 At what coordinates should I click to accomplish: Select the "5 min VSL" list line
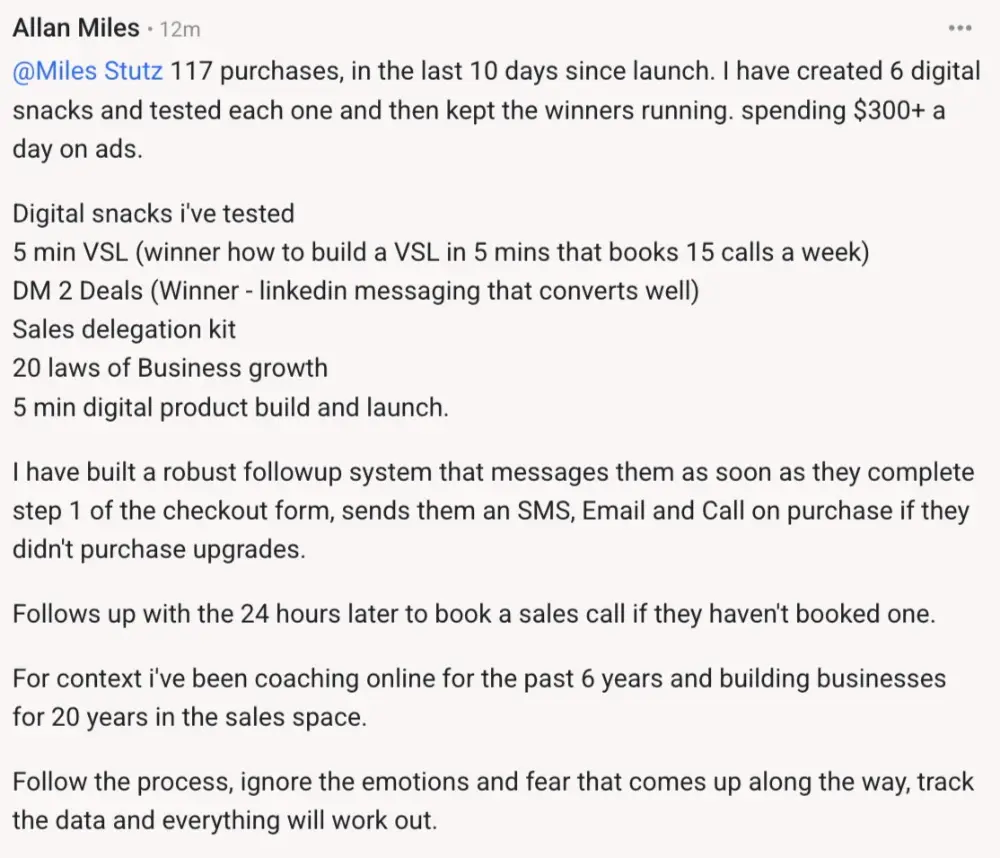440,252
